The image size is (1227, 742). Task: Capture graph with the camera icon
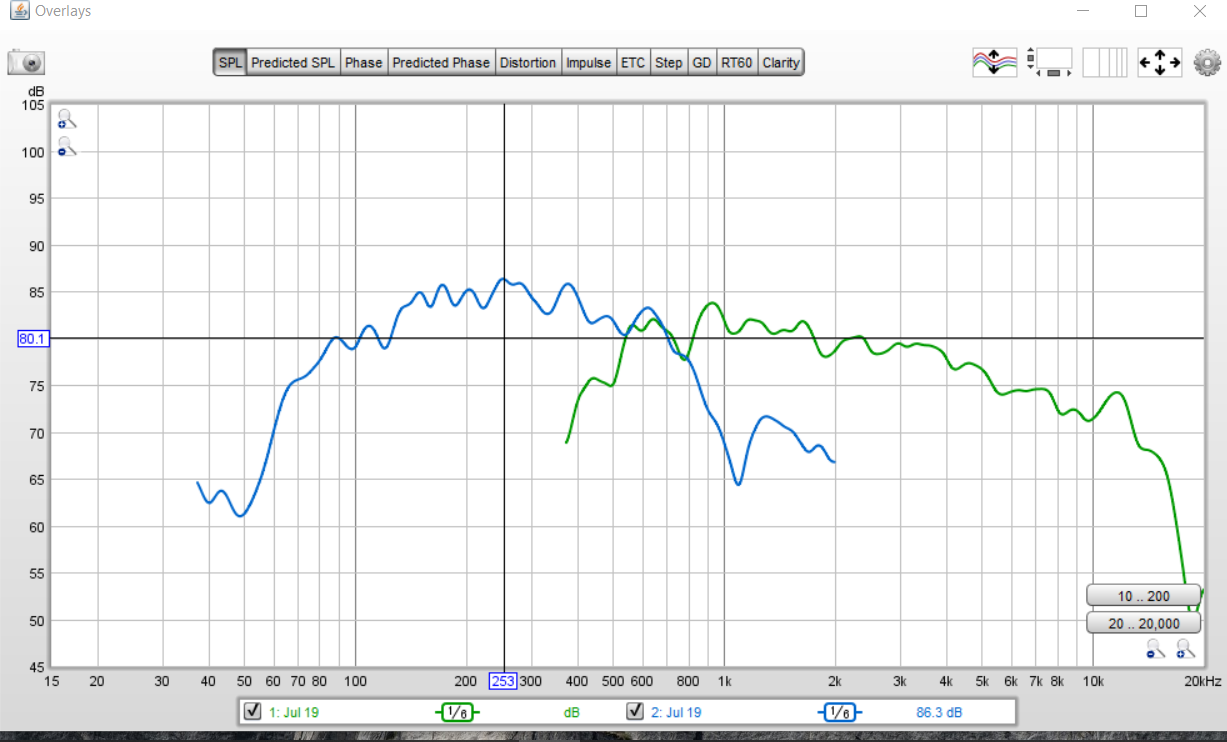pyautogui.click(x=26, y=63)
